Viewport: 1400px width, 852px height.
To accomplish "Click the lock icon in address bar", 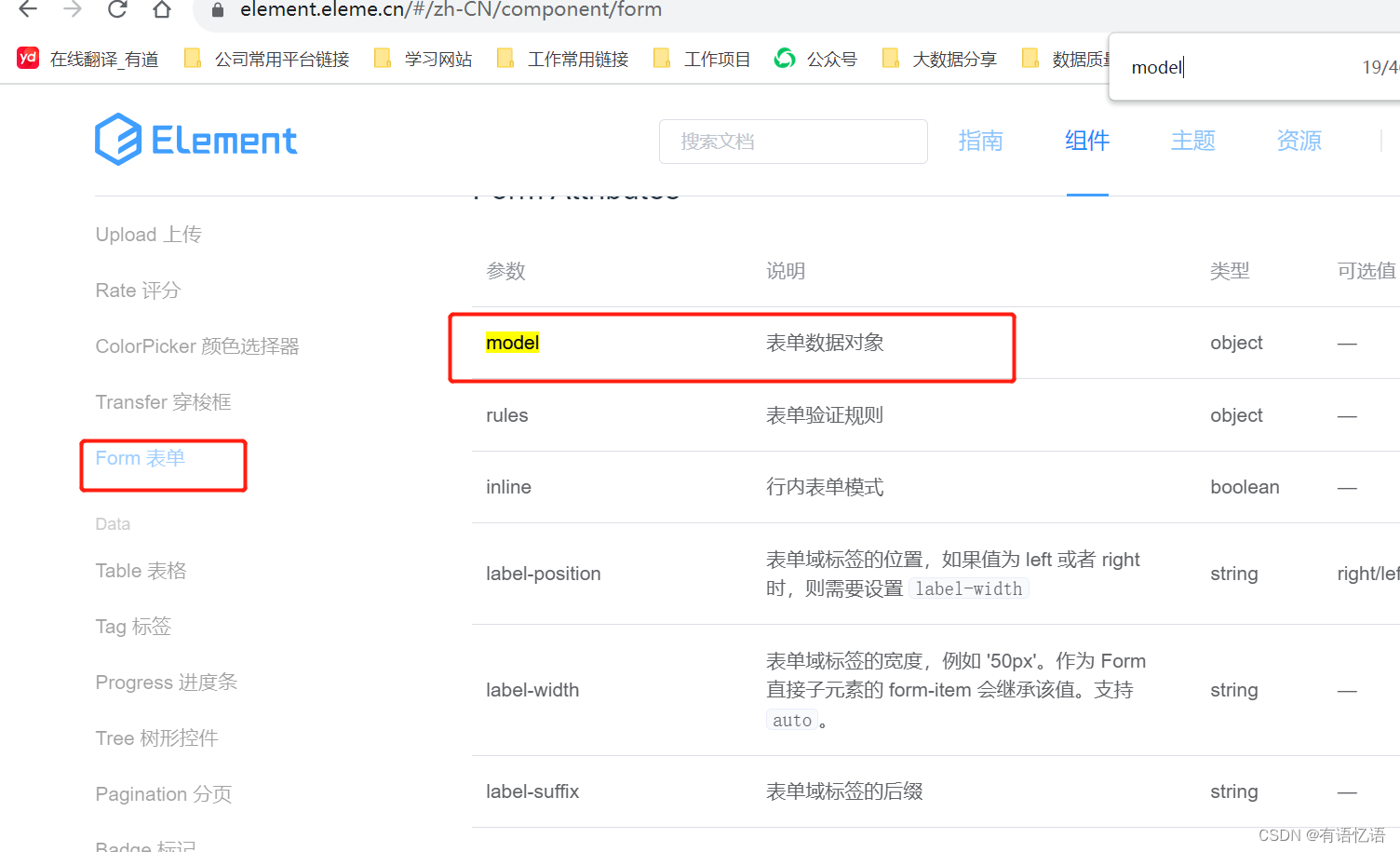I will coord(218,10).
